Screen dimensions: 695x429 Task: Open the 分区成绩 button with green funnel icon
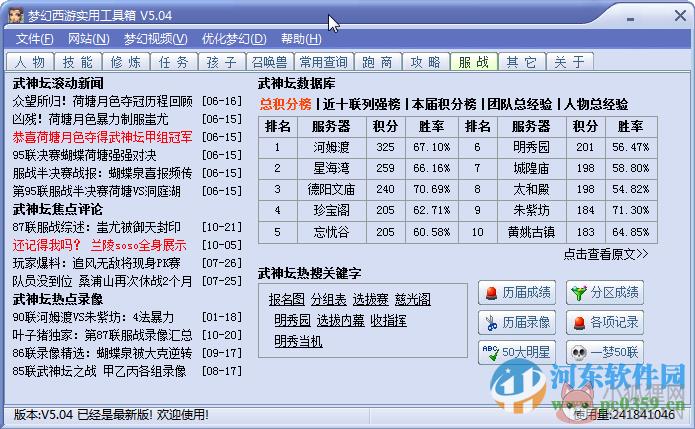click(605, 293)
